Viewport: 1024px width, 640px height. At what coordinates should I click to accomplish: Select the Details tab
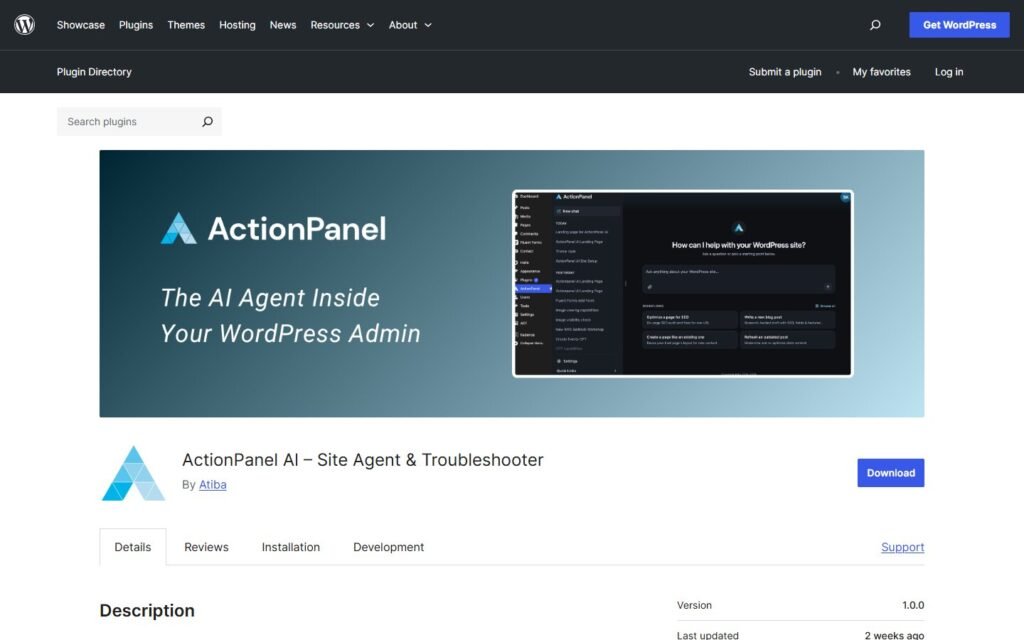133,547
